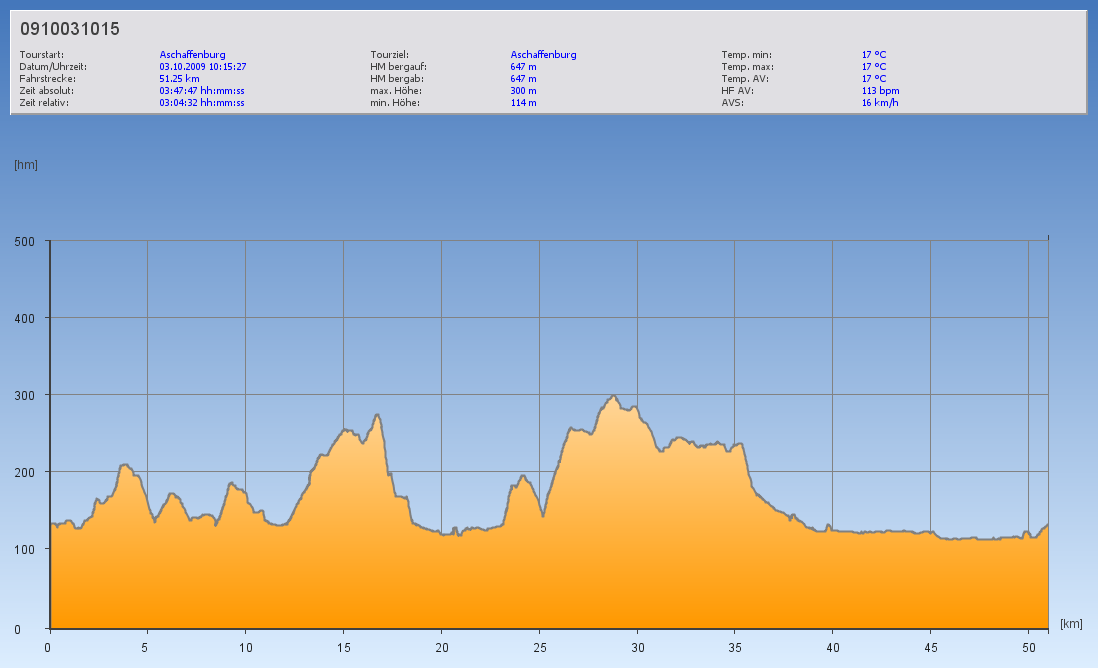The width and height of the screenshot is (1098, 668).
Task: Click the Fahrstrecke value 51.25 km
Action: coord(180,78)
